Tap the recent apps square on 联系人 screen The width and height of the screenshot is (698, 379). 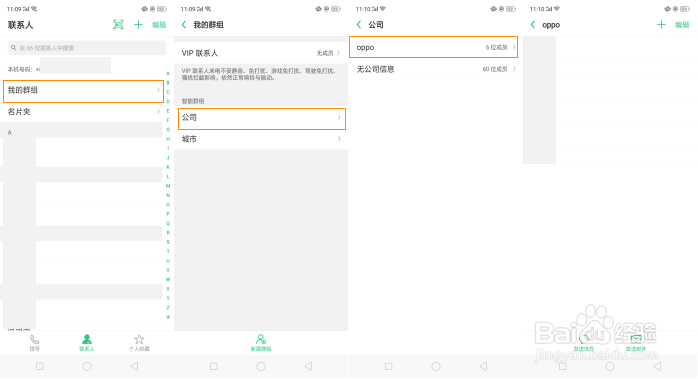(40, 366)
